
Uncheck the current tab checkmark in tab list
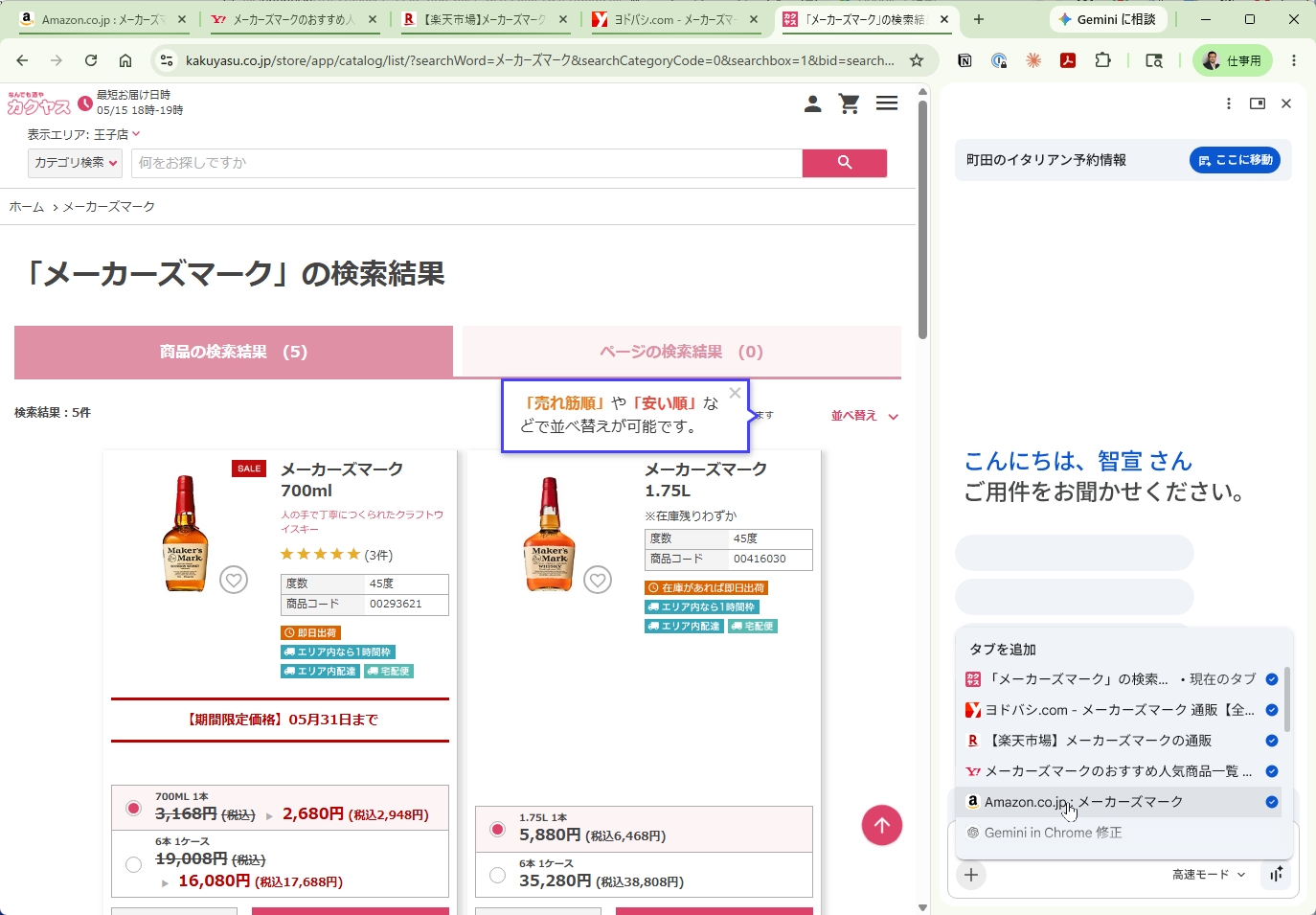click(x=1272, y=679)
